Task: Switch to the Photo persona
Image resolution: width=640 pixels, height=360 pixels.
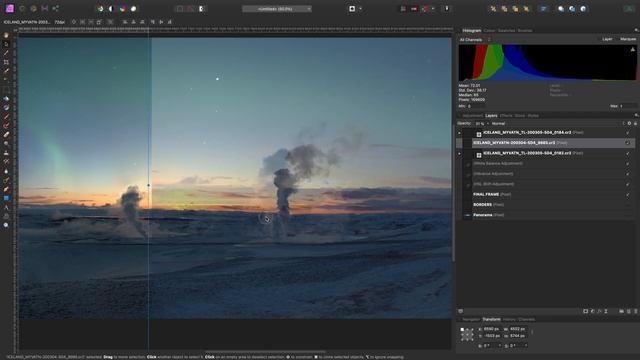Action: coord(10,9)
